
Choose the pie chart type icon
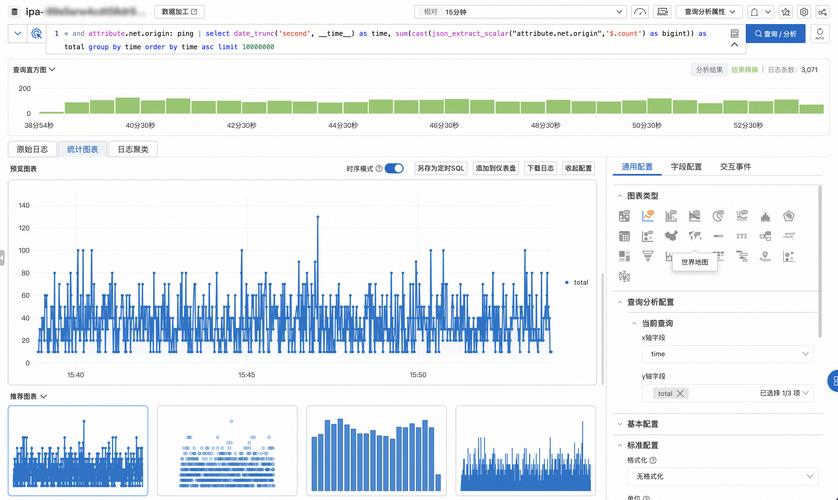(718, 216)
